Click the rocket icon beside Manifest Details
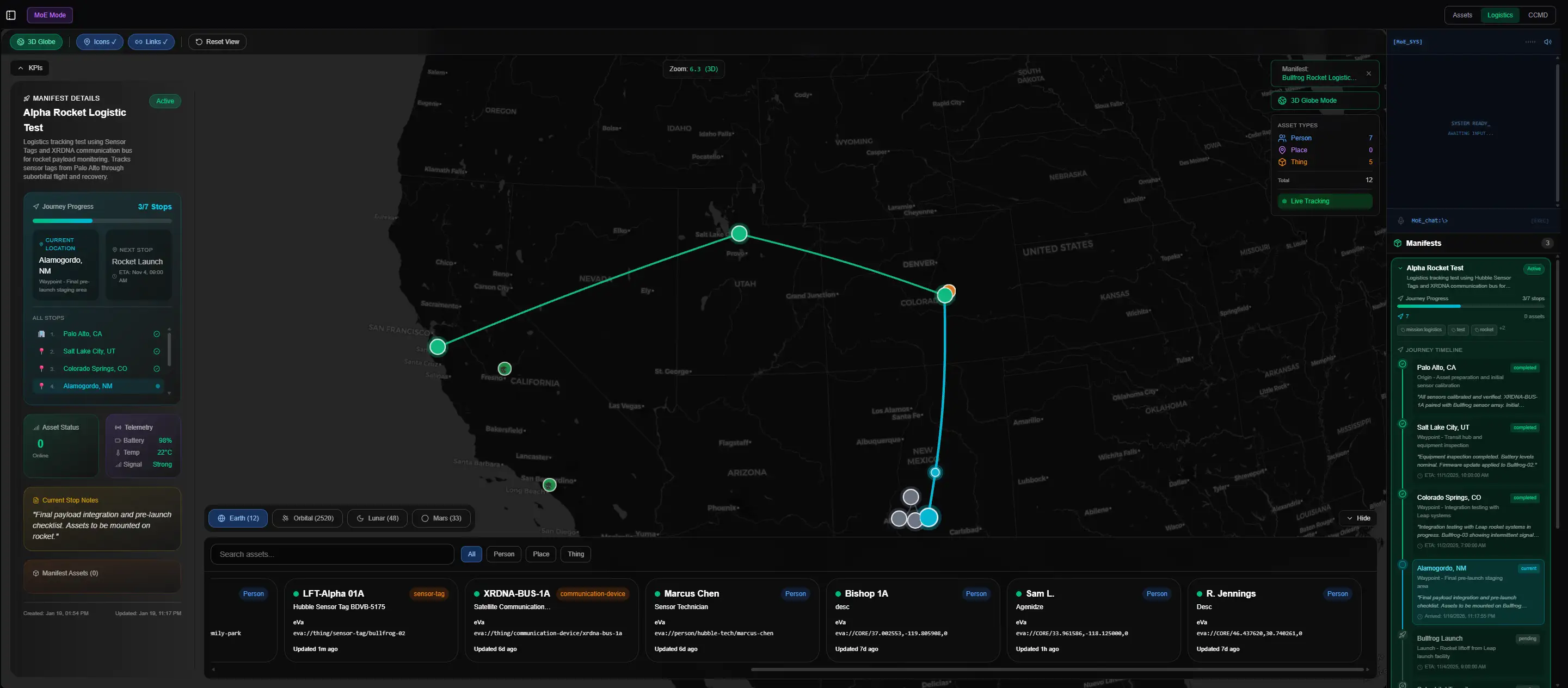The width and height of the screenshot is (1568, 688). pyautogui.click(x=27, y=98)
